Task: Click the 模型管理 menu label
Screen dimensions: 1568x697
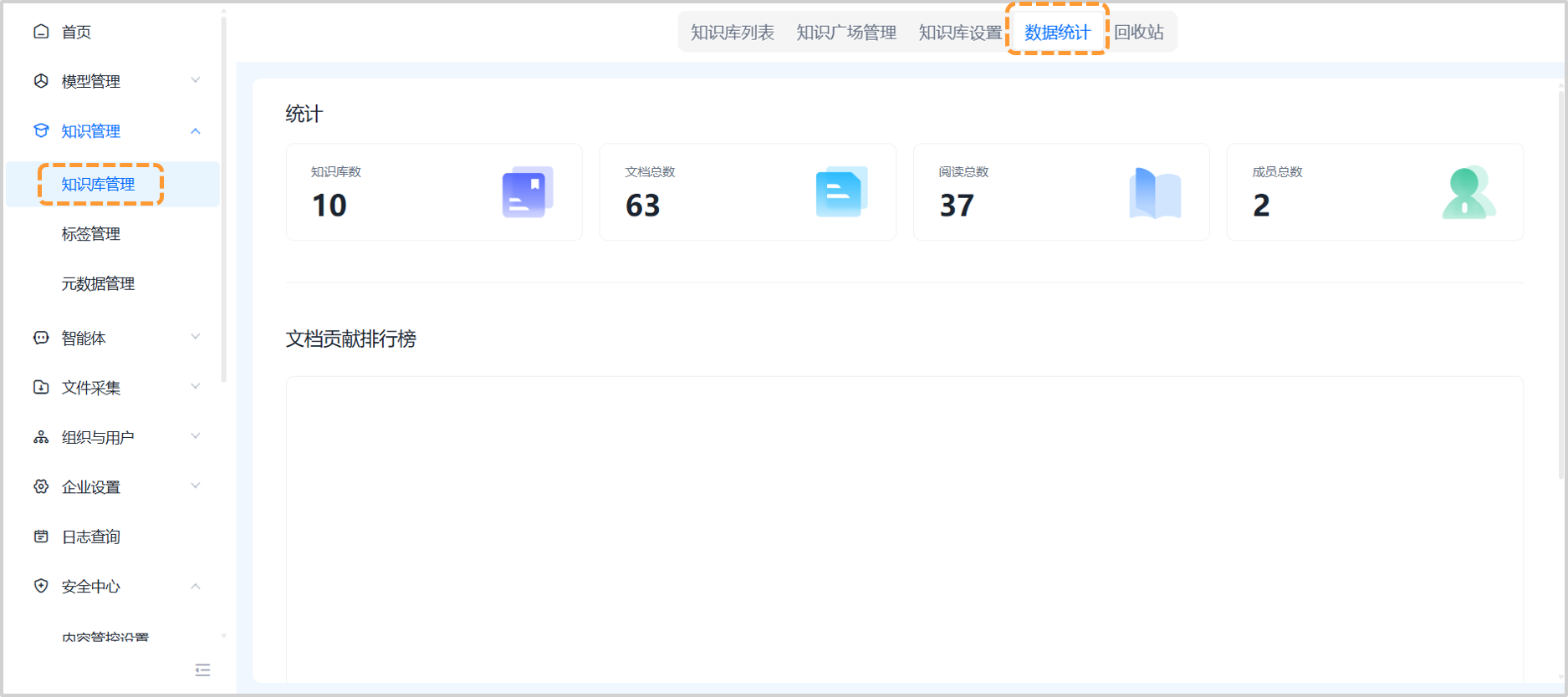Action: pos(91,81)
